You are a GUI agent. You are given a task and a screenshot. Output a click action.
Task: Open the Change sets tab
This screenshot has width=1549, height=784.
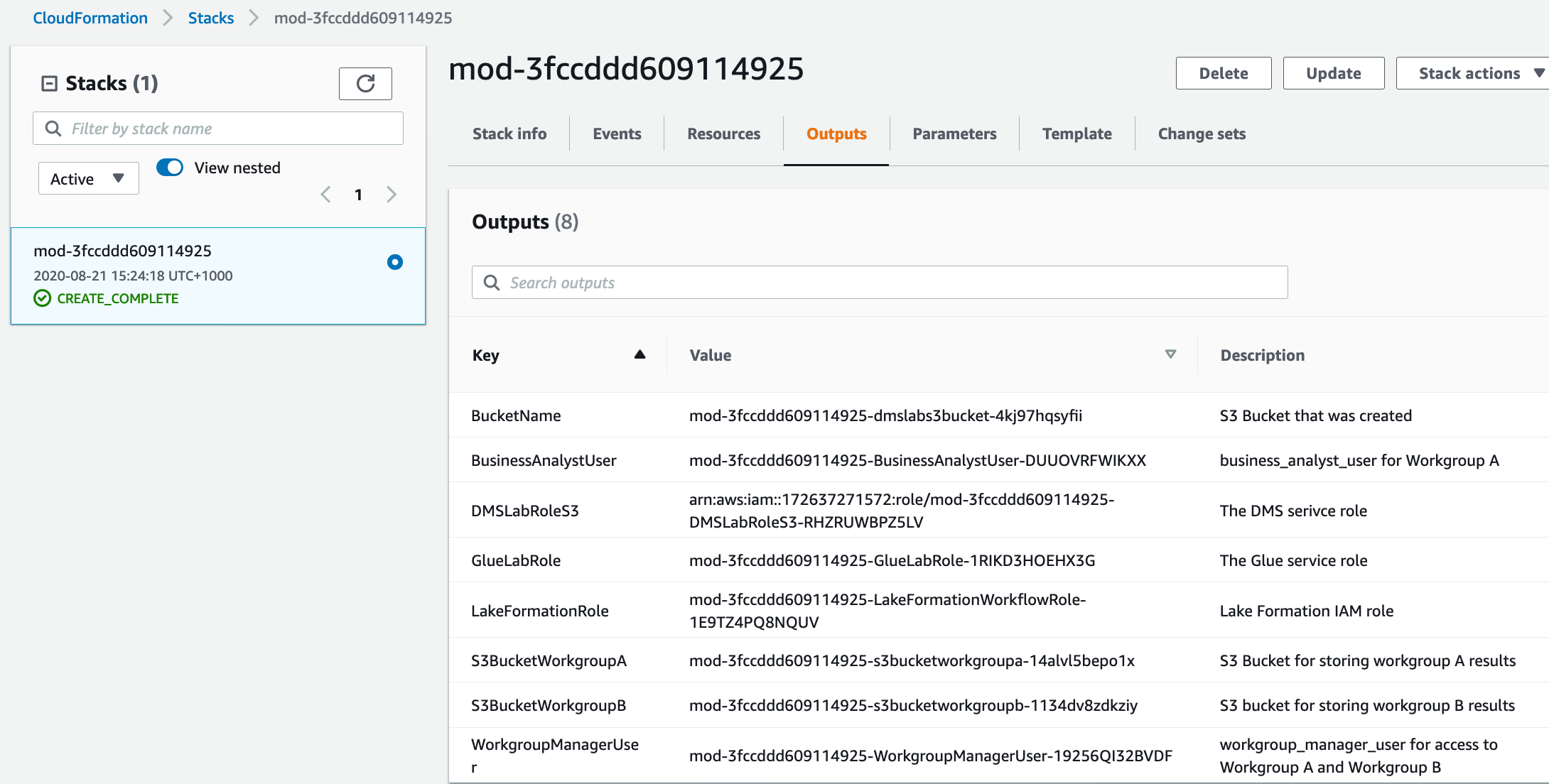point(1202,134)
